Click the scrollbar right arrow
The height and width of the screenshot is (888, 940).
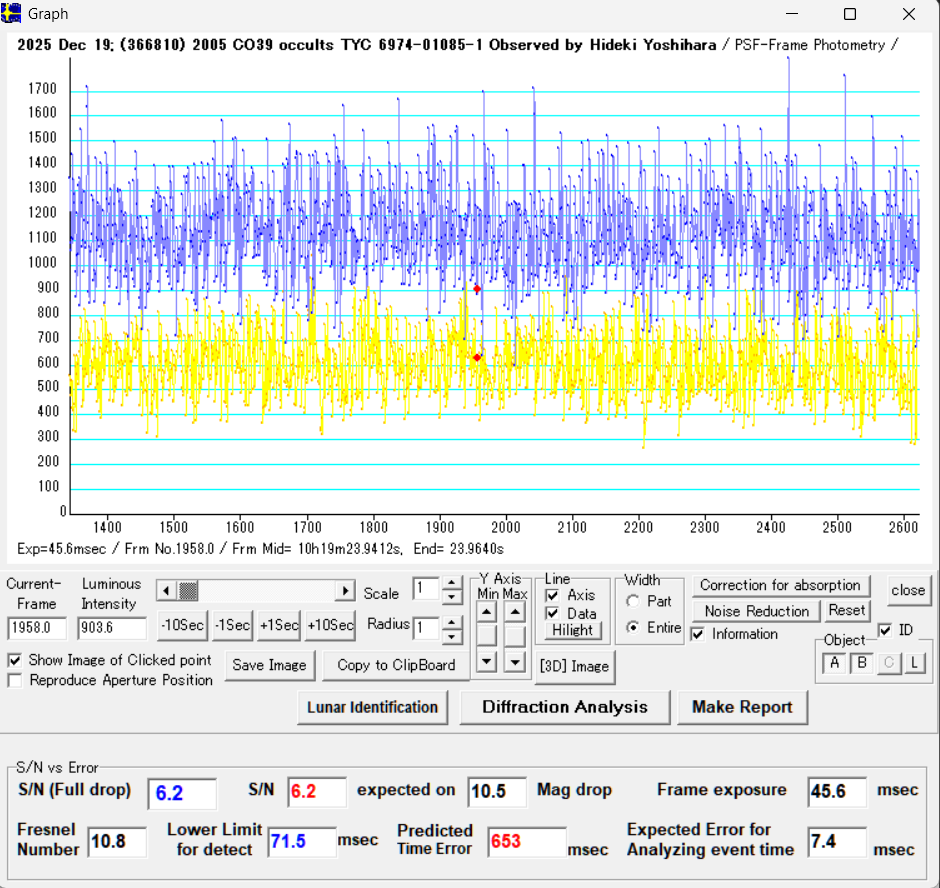click(x=345, y=591)
